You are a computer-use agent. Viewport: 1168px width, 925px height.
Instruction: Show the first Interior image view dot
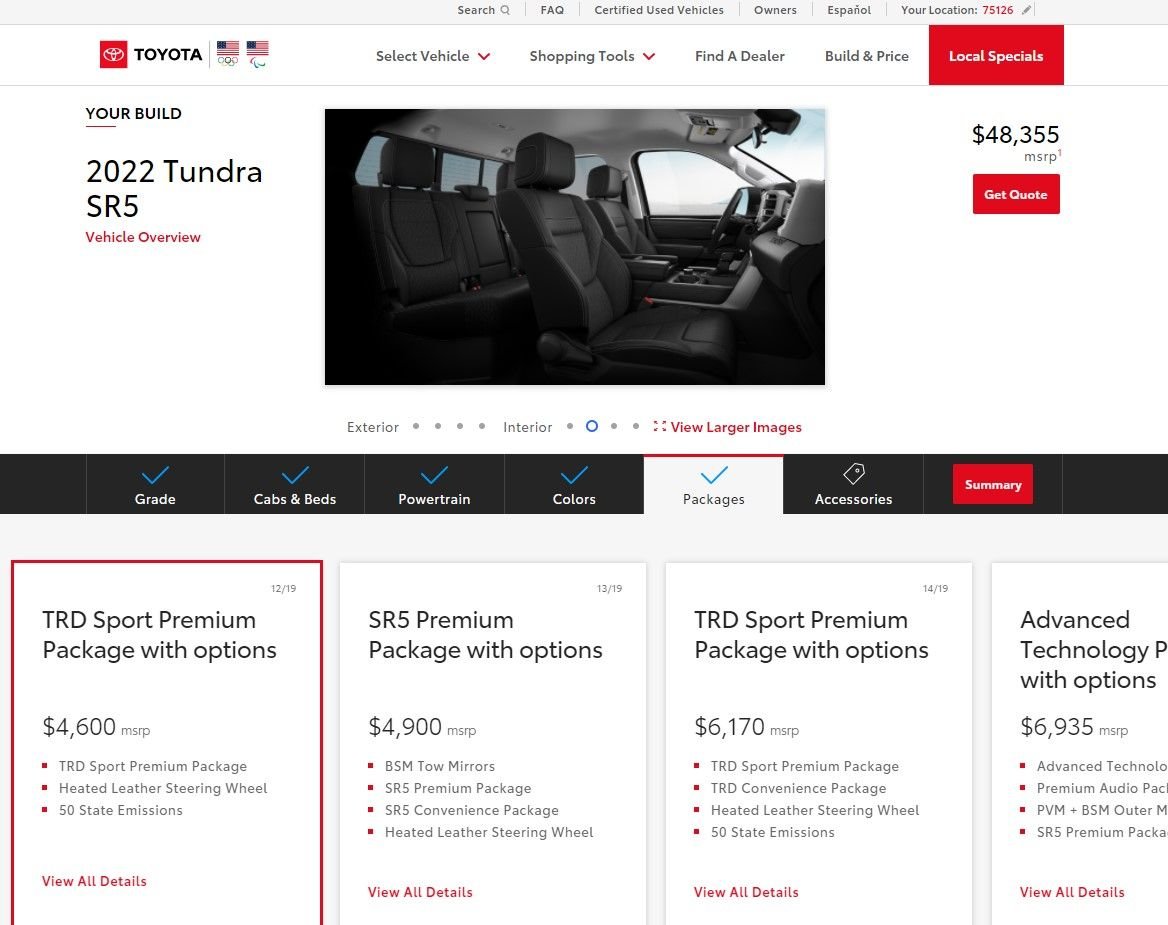(570, 426)
